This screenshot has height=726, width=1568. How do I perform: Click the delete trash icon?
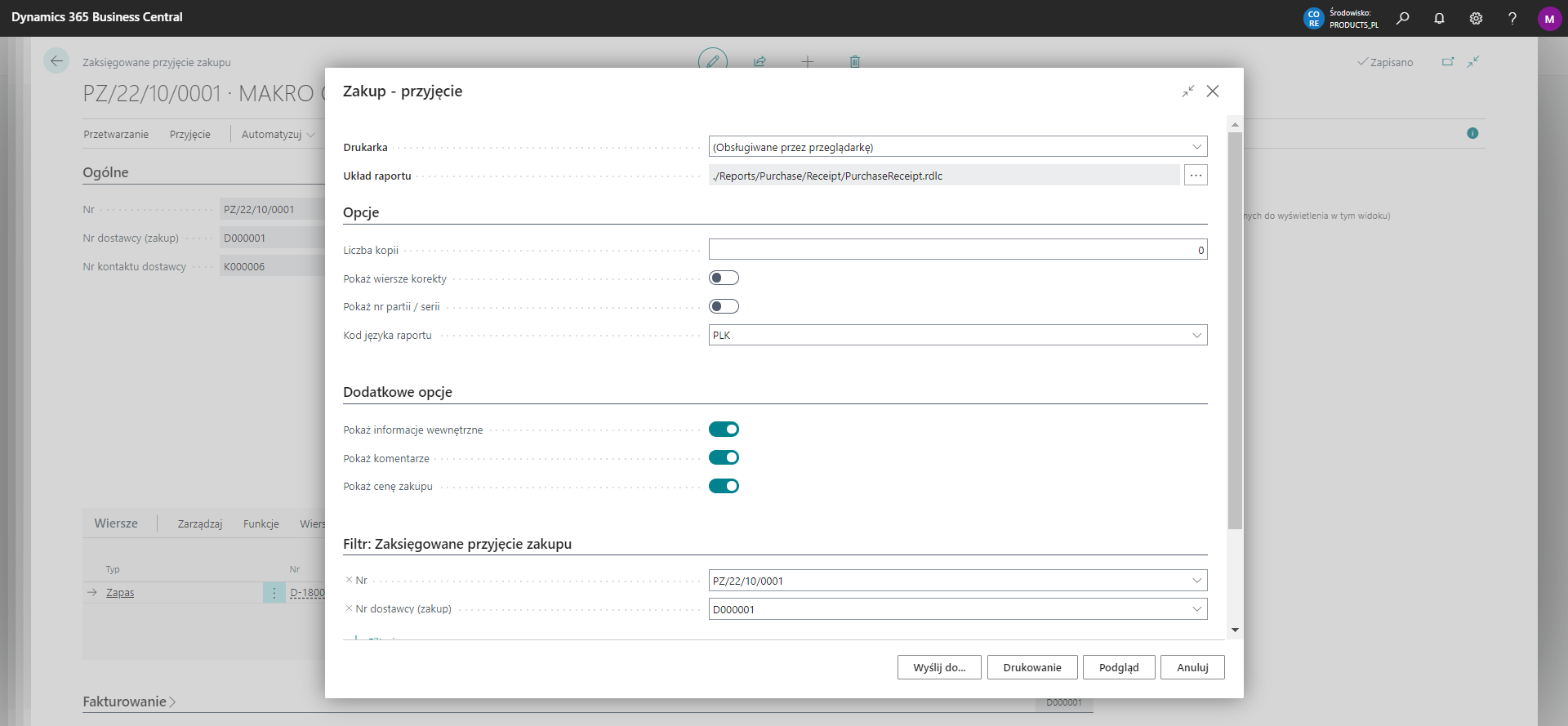click(854, 61)
